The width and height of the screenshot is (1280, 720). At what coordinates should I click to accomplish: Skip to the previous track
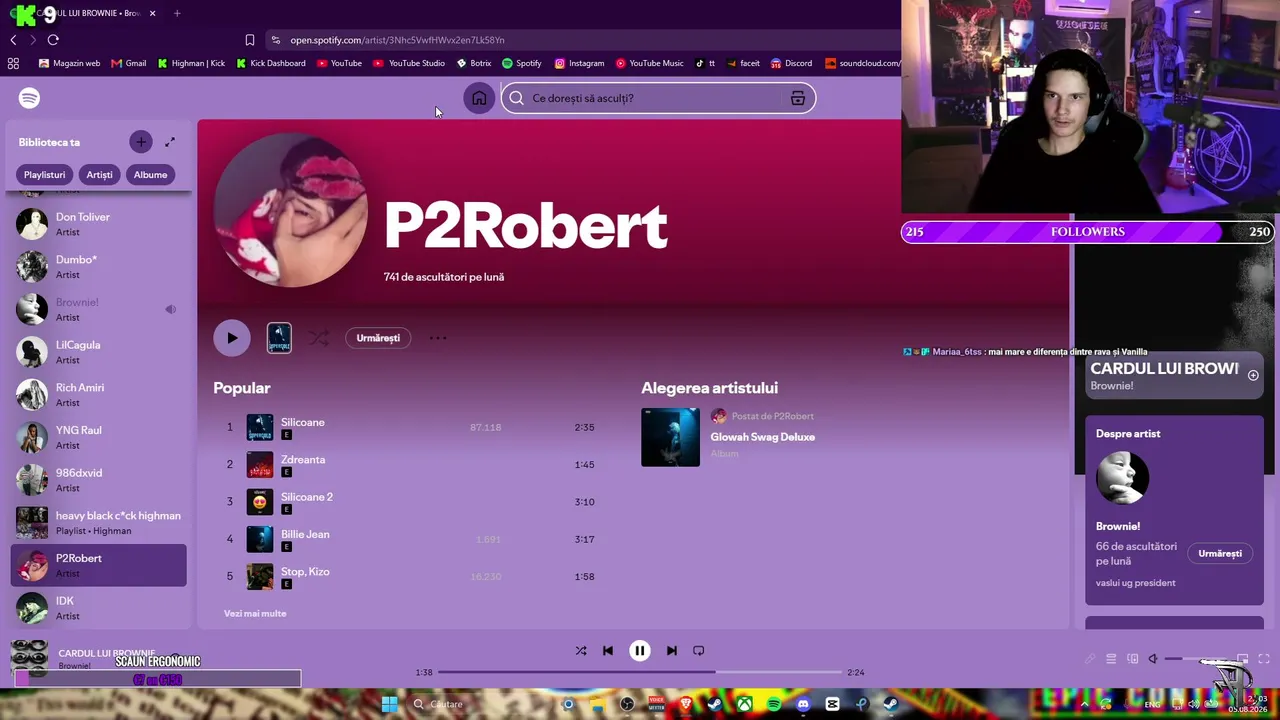pyautogui.click(x=608, y=651)
